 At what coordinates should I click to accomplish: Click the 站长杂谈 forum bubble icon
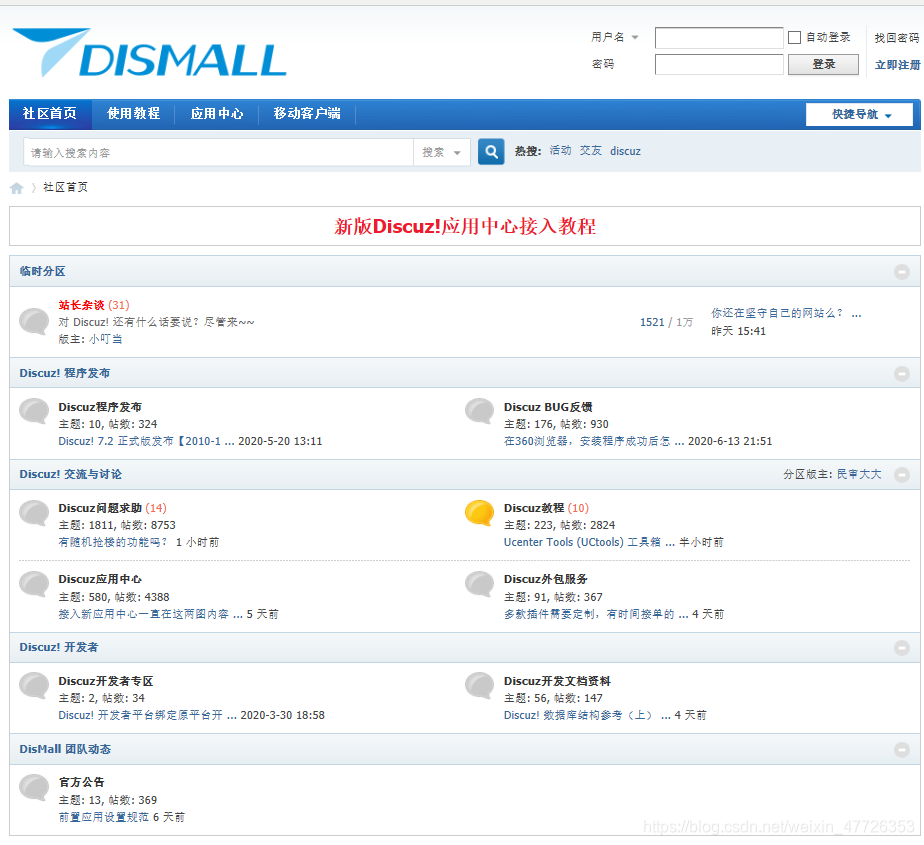tap(34, 322)
